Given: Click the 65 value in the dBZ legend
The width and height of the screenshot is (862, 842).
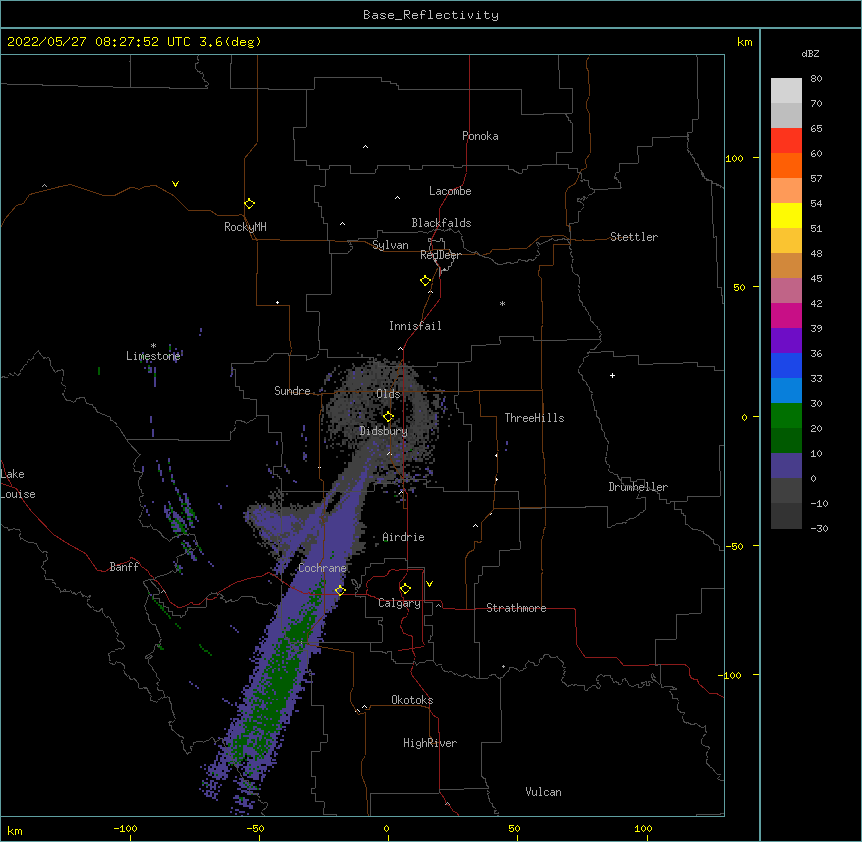Looking at the screenshot, I should click(816, 128).
